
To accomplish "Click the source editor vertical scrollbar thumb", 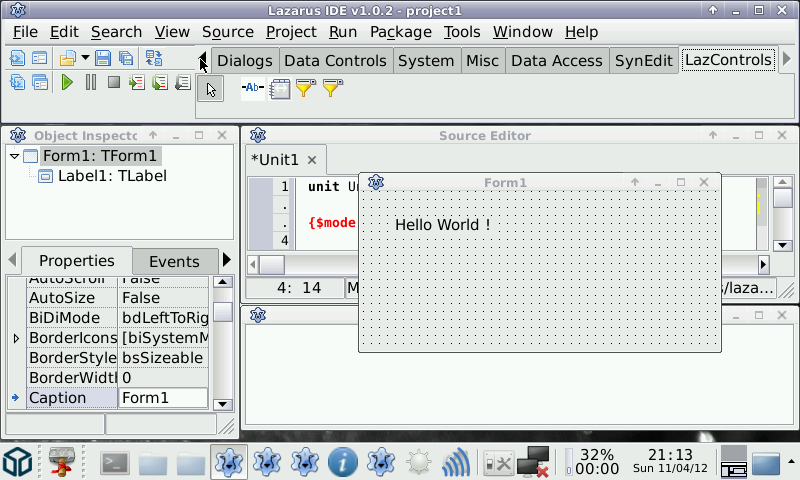I will [782, 198].
